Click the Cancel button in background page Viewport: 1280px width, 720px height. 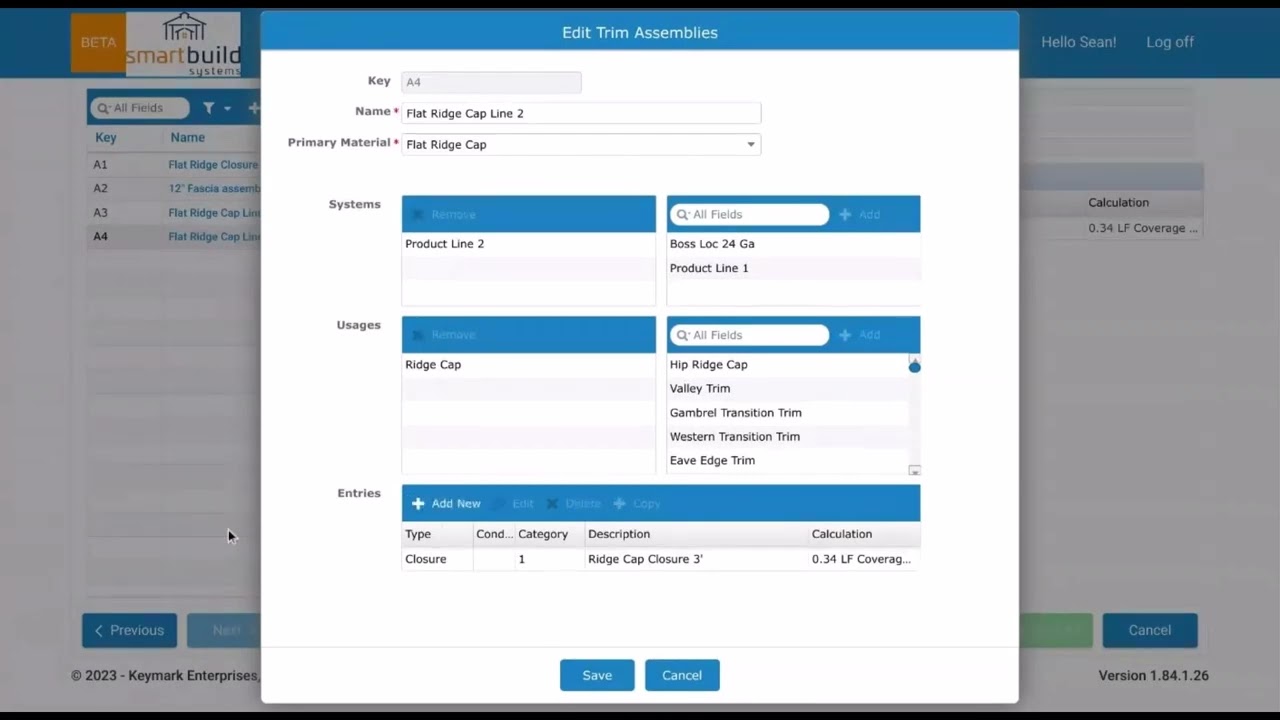click(x=1150, y=630)
